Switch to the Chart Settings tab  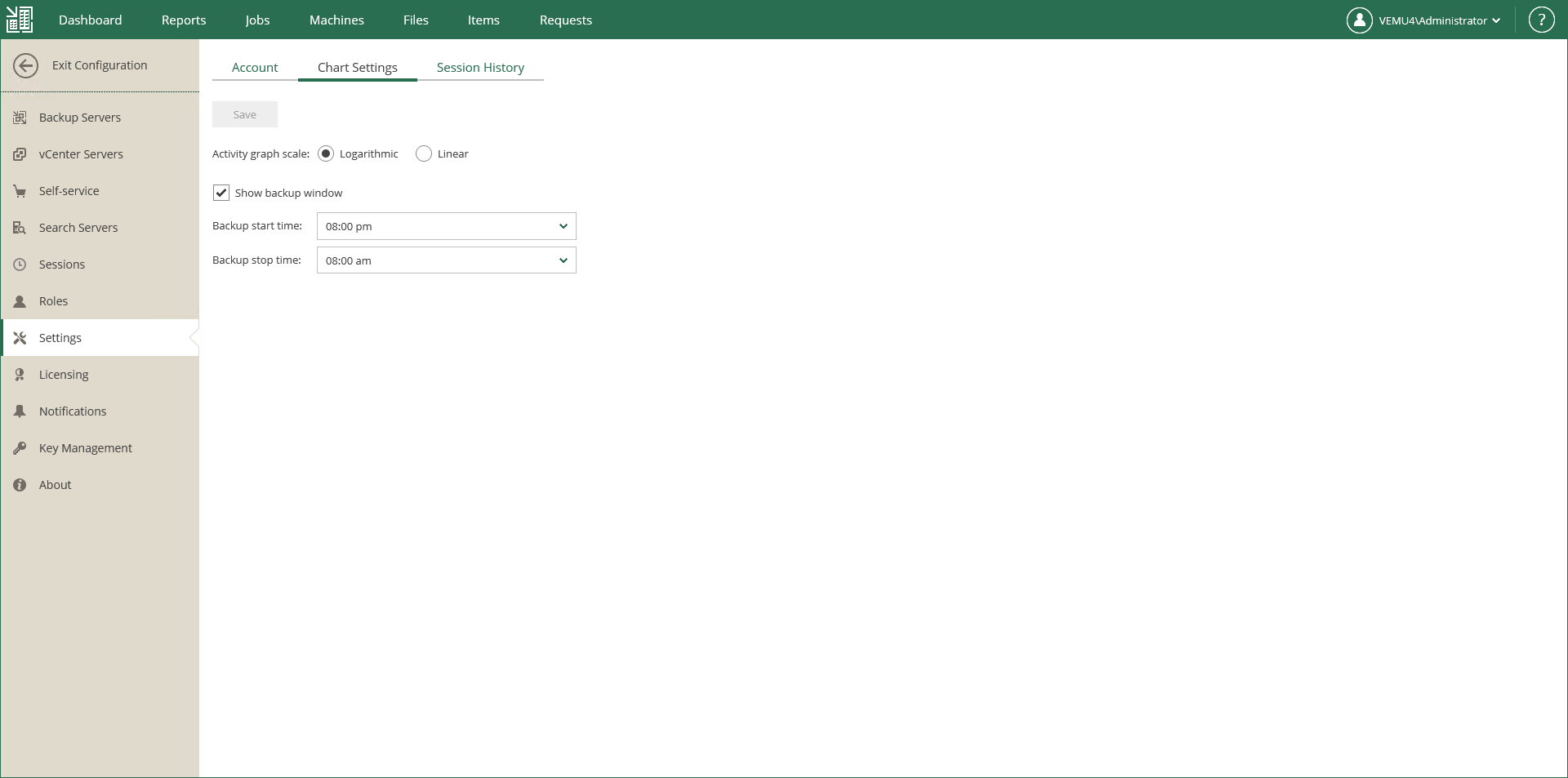point(358,68)
